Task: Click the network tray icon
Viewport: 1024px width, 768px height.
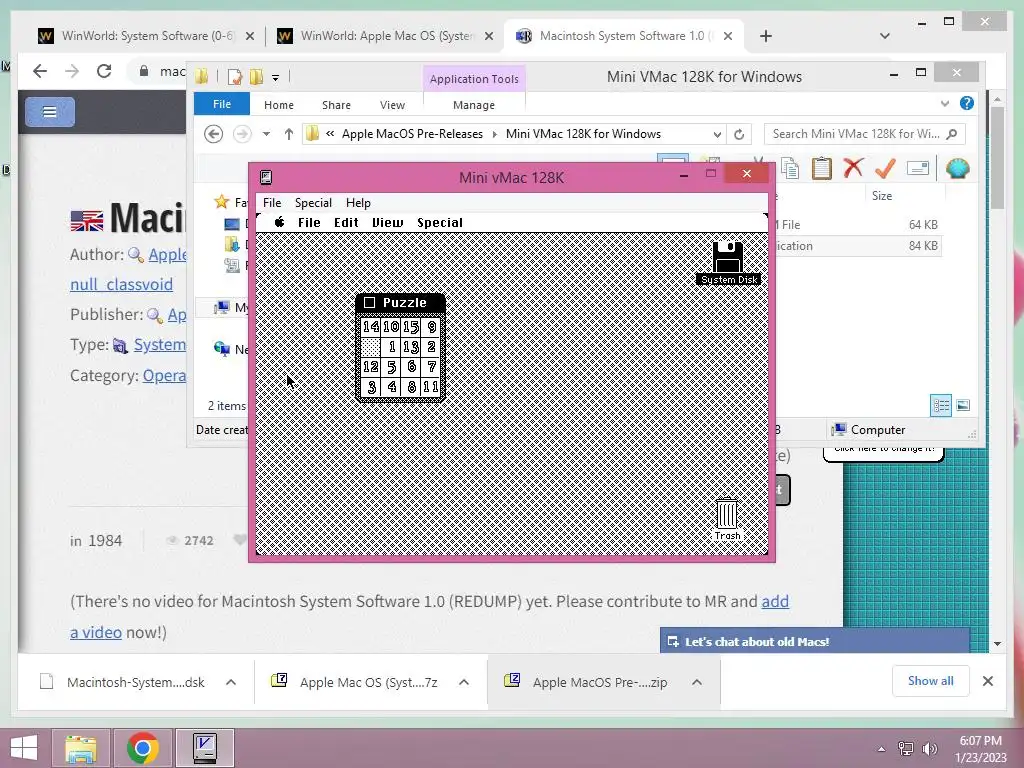Action: (x=906, y=748)
